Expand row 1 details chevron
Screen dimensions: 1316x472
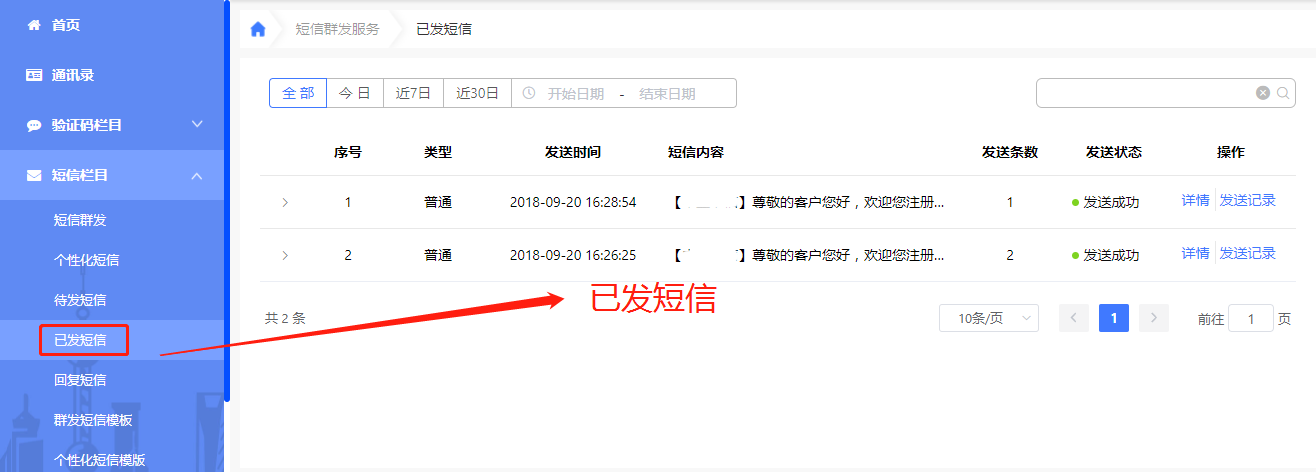(285, 202)
